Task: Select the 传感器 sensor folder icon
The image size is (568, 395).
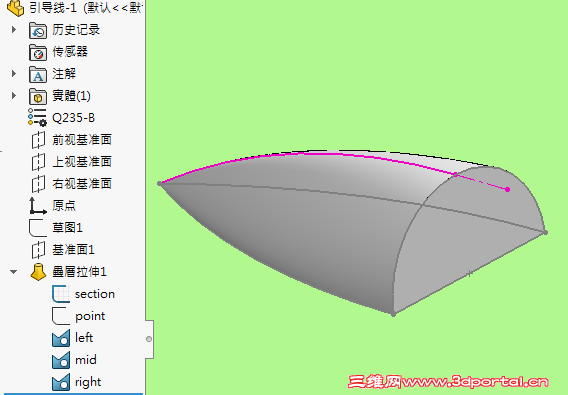Action: (38, 53)
